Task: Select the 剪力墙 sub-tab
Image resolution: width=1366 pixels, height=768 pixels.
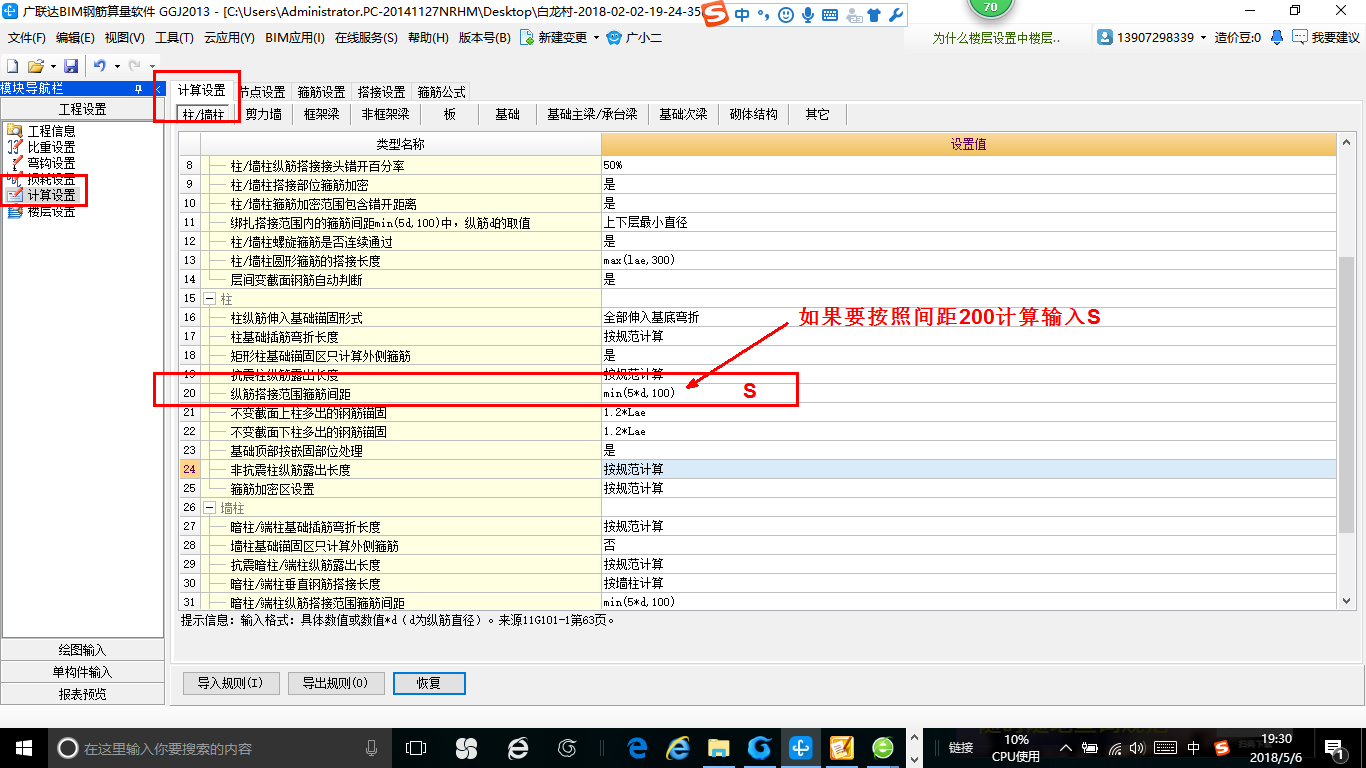Action: [264, 114]
